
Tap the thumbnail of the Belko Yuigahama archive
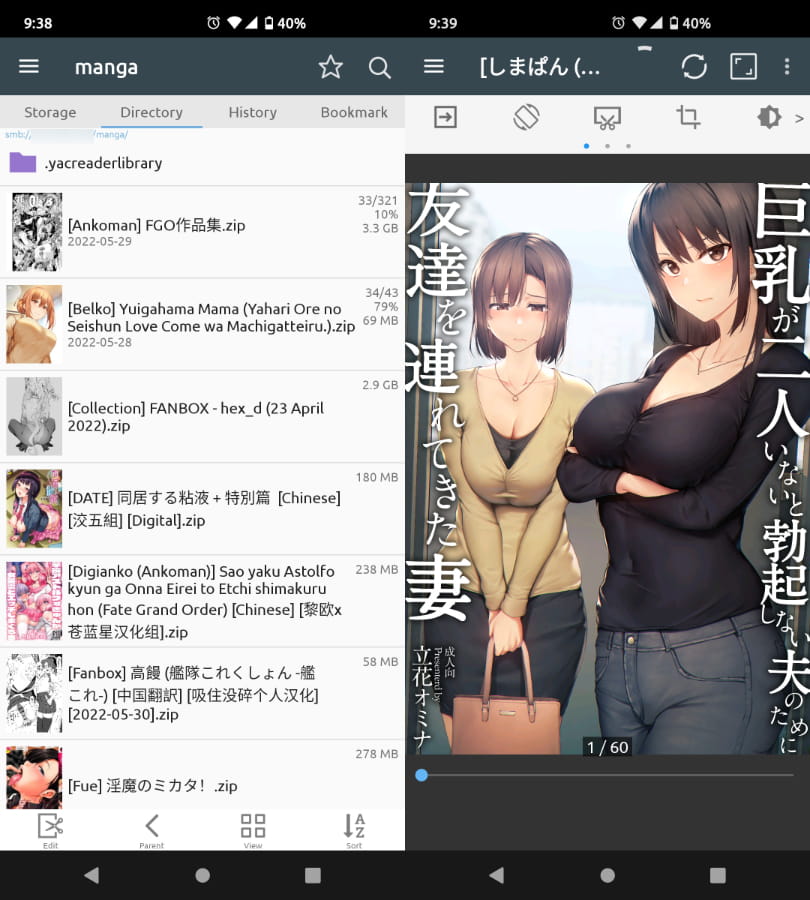click(x=34, y=324)
